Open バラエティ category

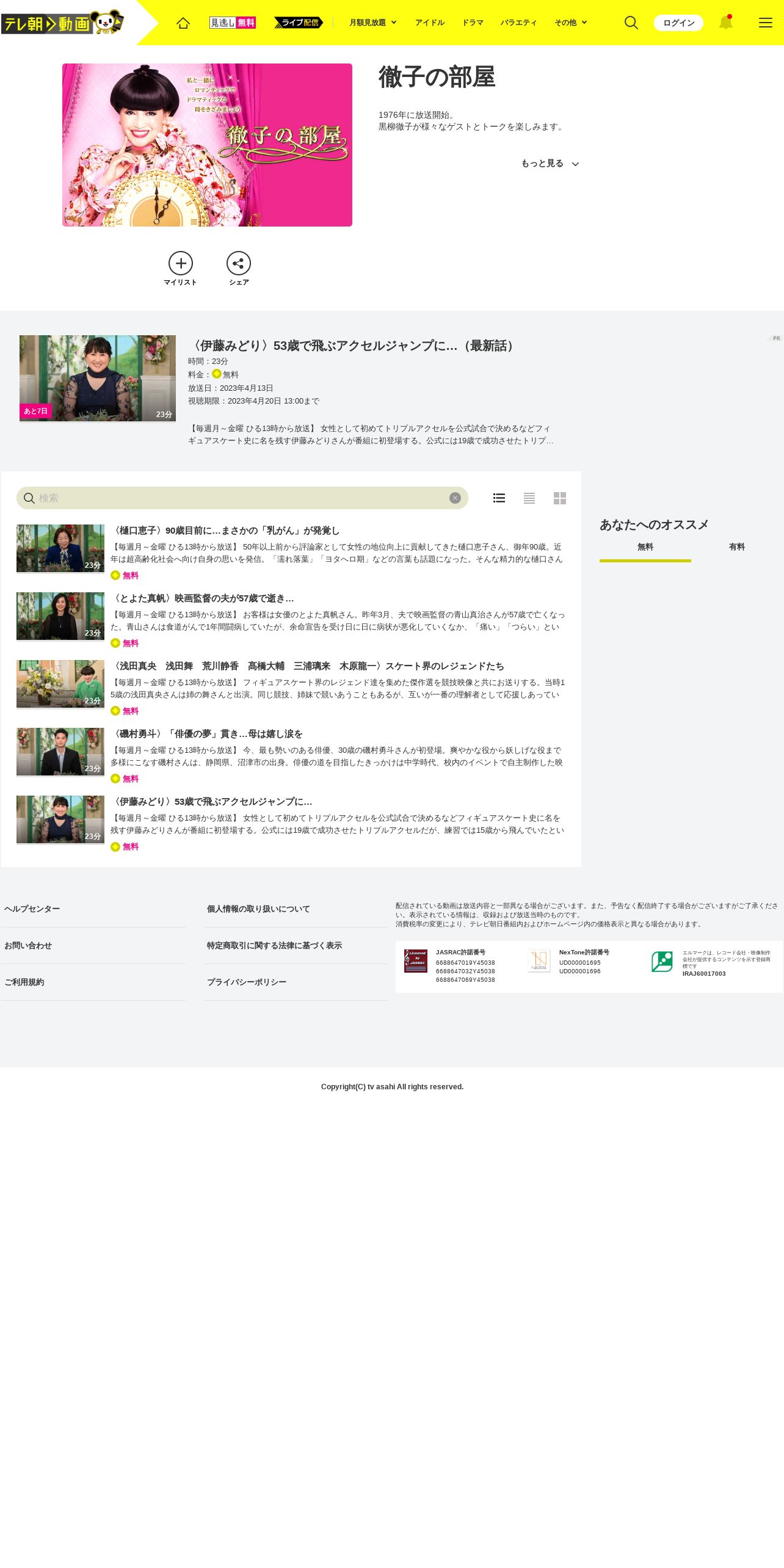519,23
